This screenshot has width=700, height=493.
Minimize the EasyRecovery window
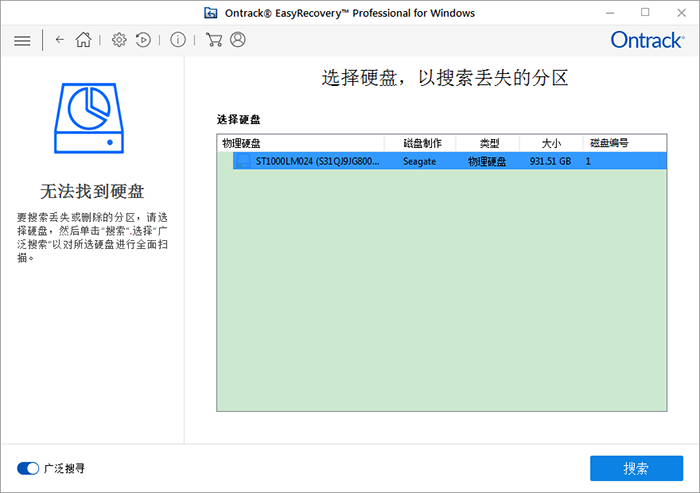[x=610, y=13]
